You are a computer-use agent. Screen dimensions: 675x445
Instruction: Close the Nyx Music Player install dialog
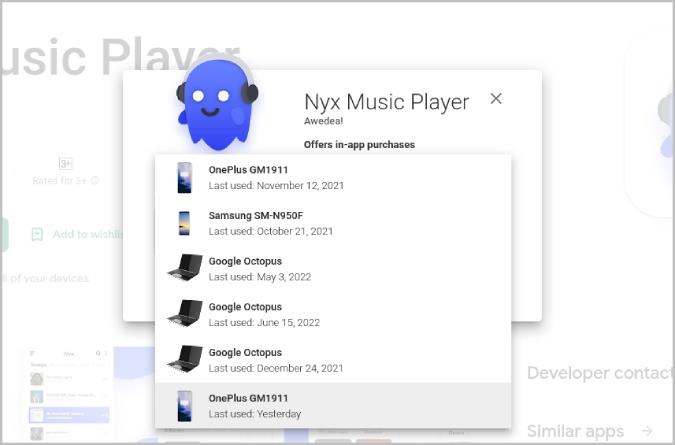pos(496,99)
